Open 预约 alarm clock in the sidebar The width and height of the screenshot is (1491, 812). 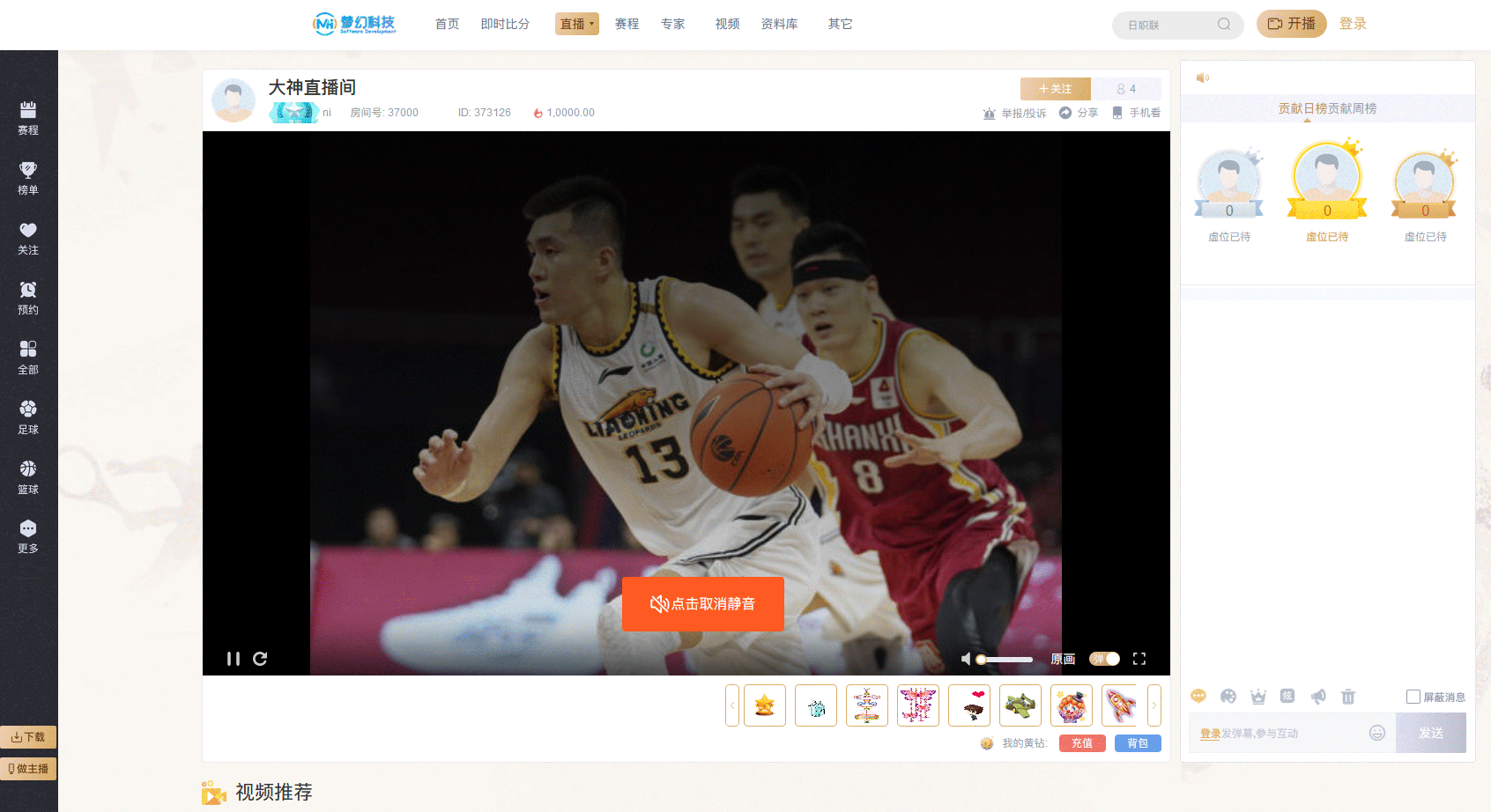tap(28, 298)
